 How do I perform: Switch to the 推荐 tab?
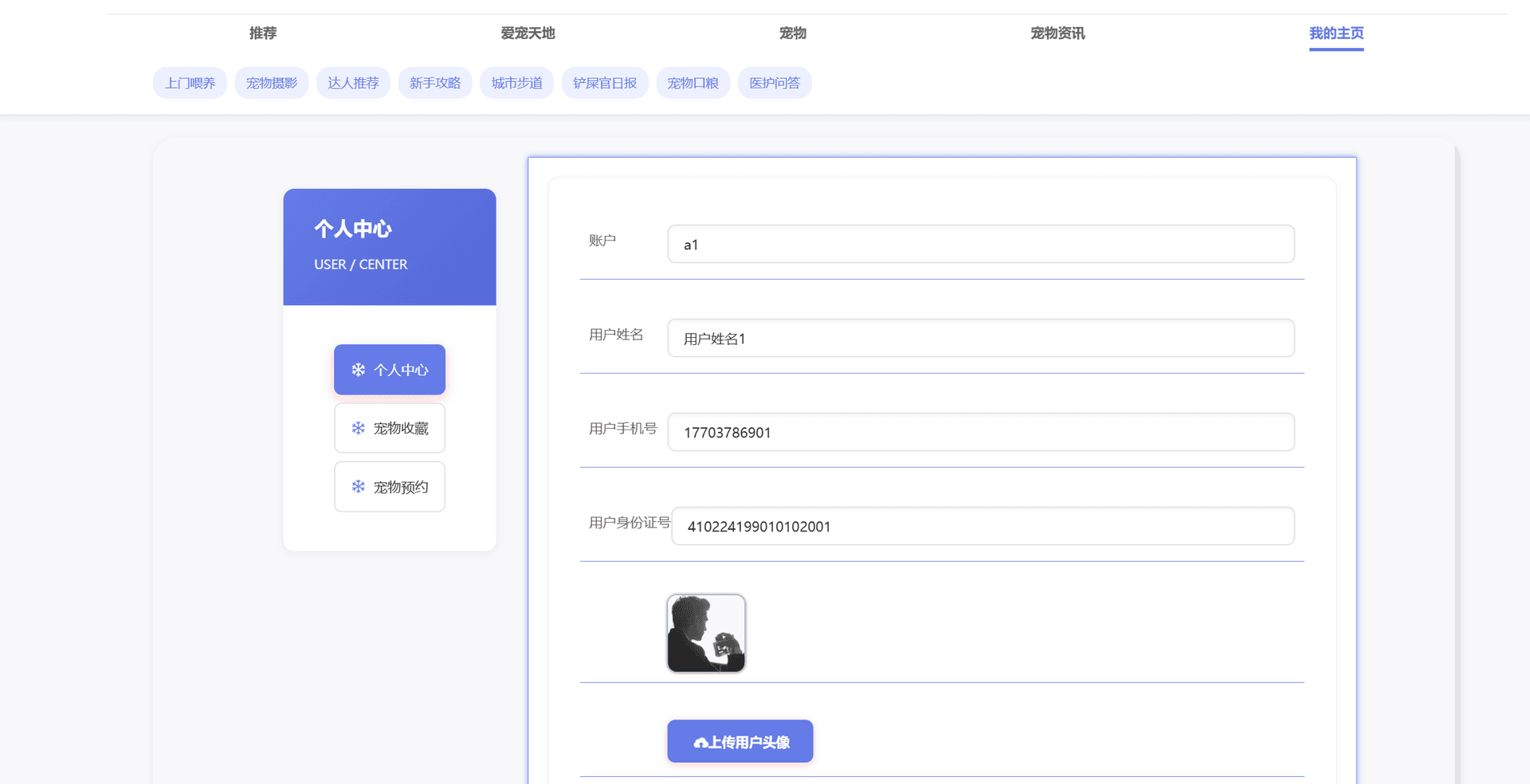coord(262,33)
